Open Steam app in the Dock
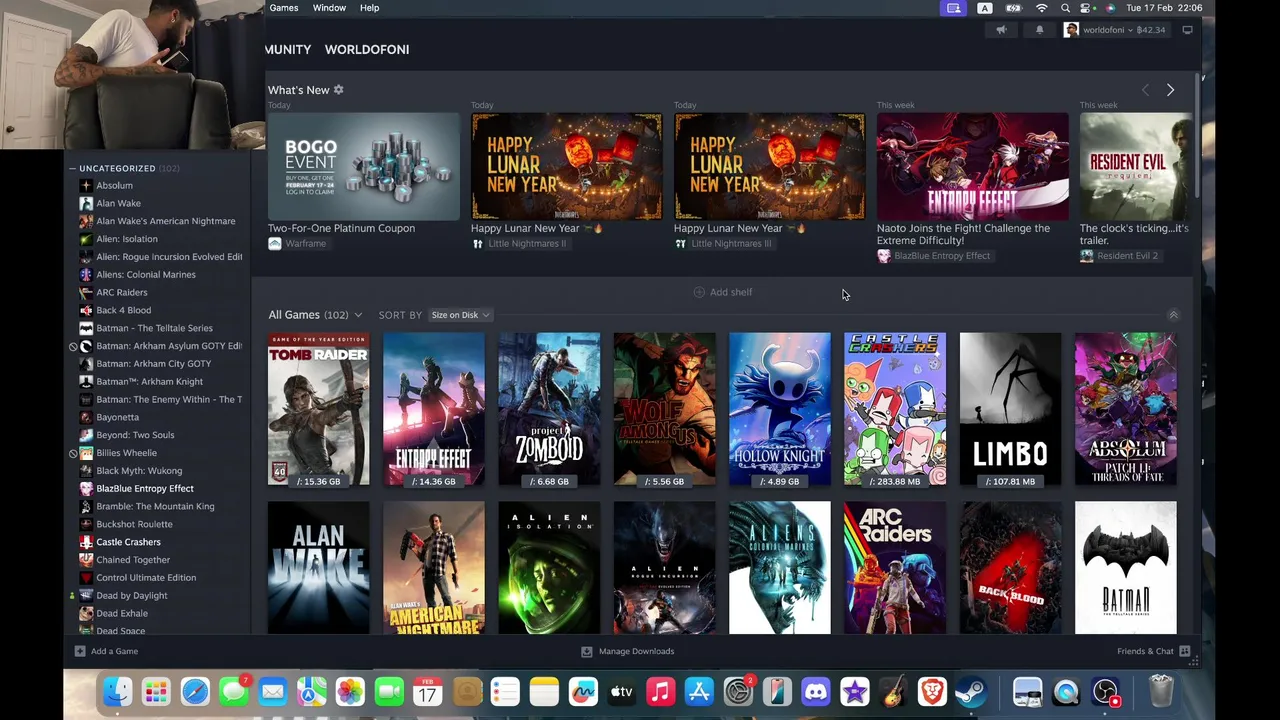The image size is (1280, 720). point(970,692)
